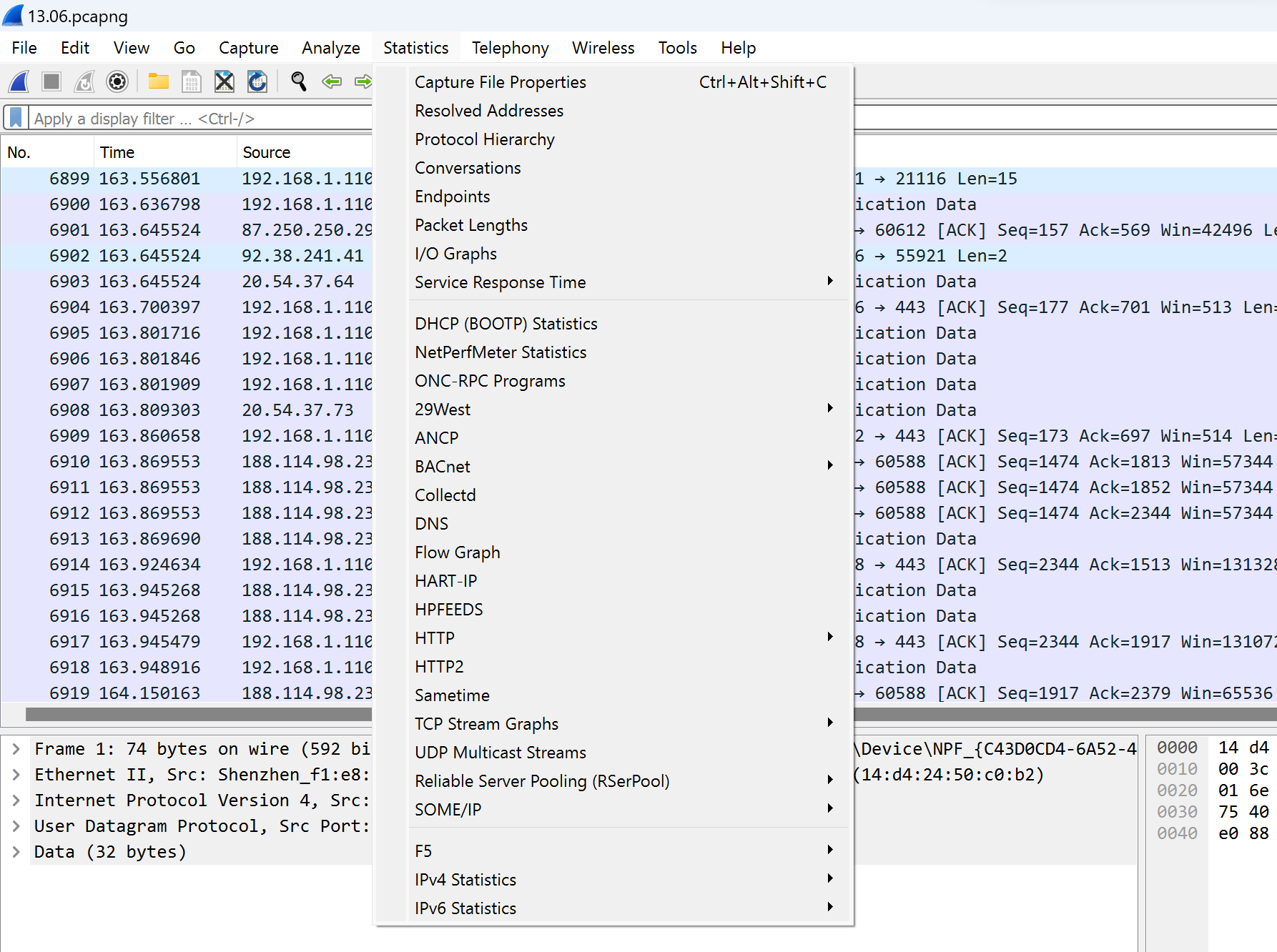Expand User Datagram Protocol node
1277x952 pixels.
point(16,826)
